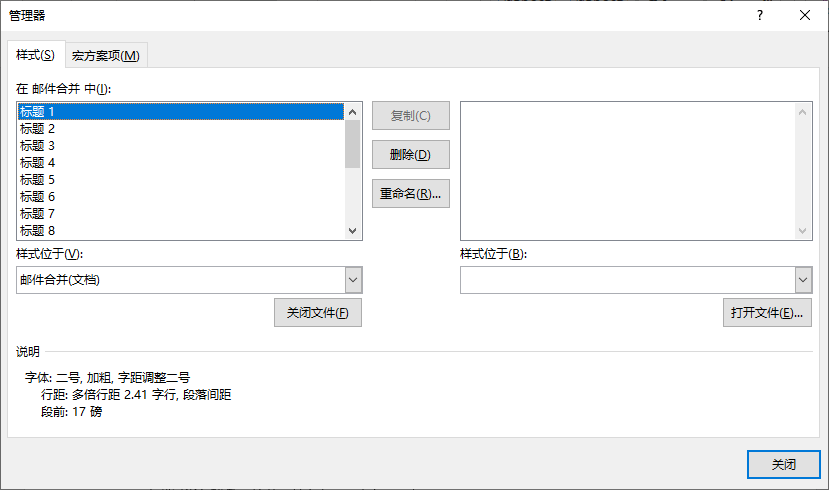Screen dimensions: 829x490
Task: Click the 打开文件(E)... button
Action: [x=767, y=312]
